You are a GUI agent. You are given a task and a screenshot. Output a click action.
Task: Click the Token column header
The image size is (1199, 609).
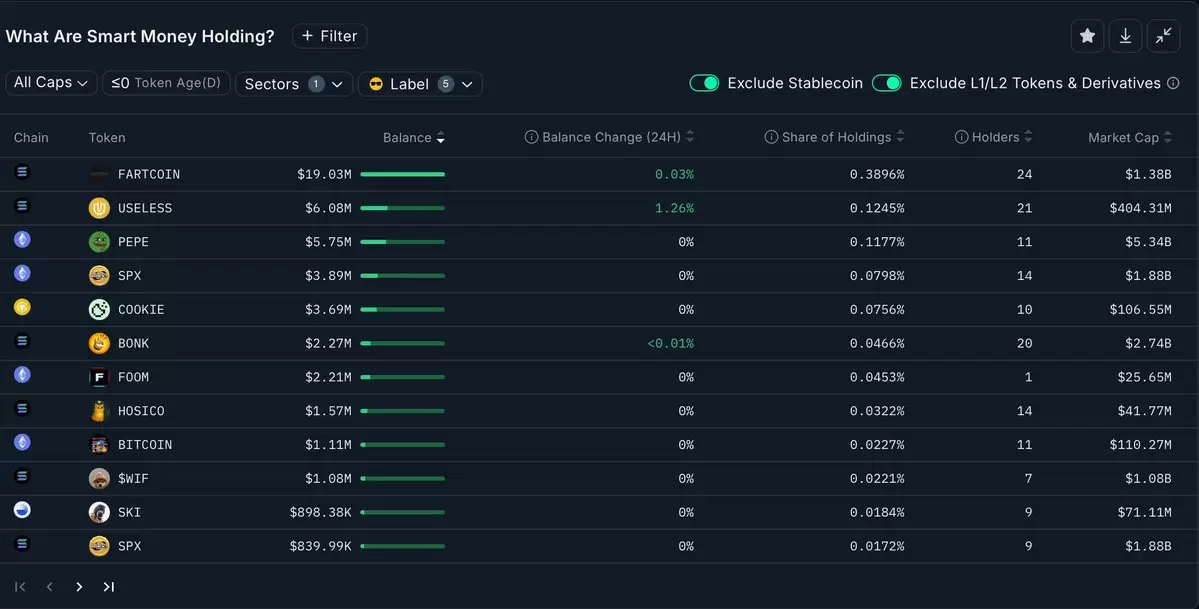(x=107, y=138)
